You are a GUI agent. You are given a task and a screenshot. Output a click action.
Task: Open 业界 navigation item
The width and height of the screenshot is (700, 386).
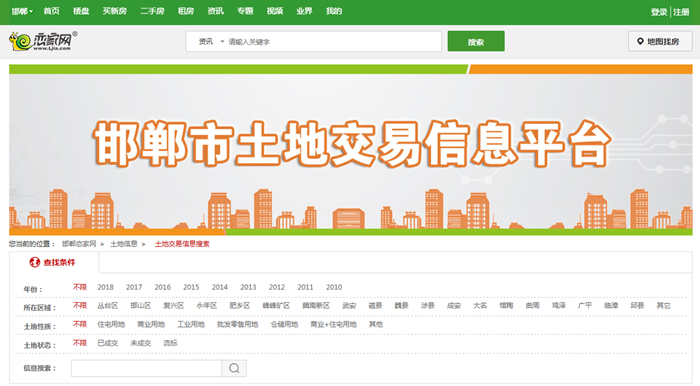pos(304,11)
